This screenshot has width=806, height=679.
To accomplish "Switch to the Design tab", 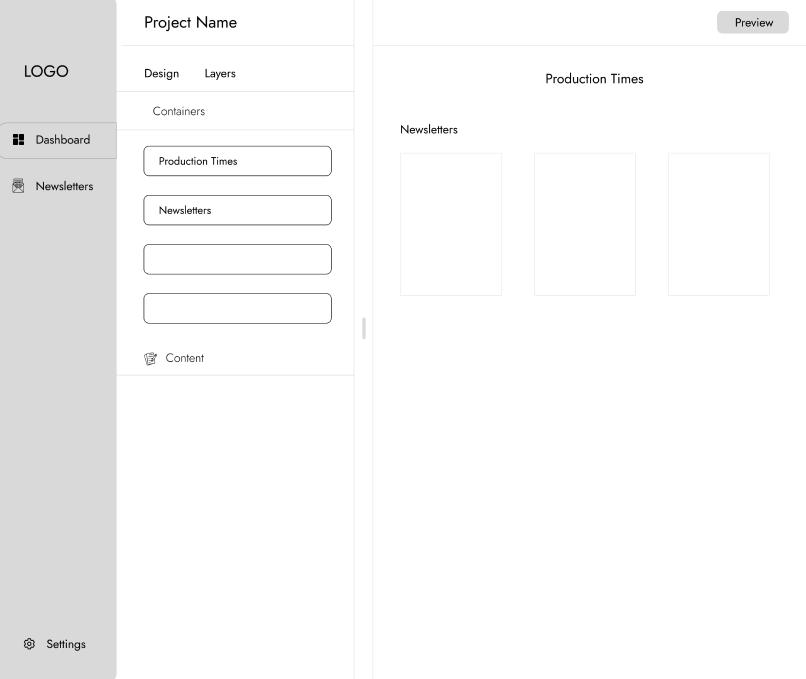I will (x=161, y=73).
